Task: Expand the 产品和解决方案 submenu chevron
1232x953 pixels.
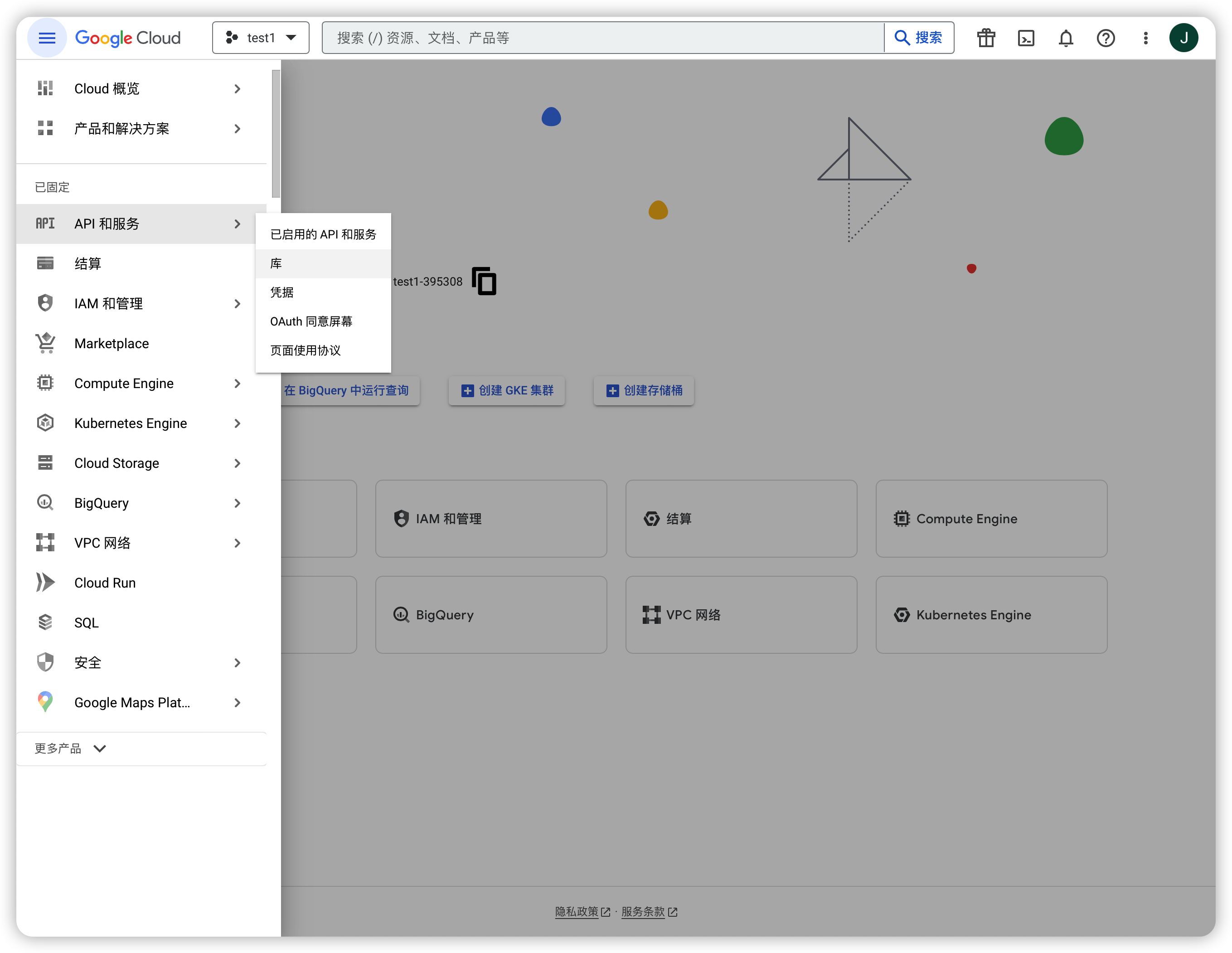Action: tap(238, 129)
